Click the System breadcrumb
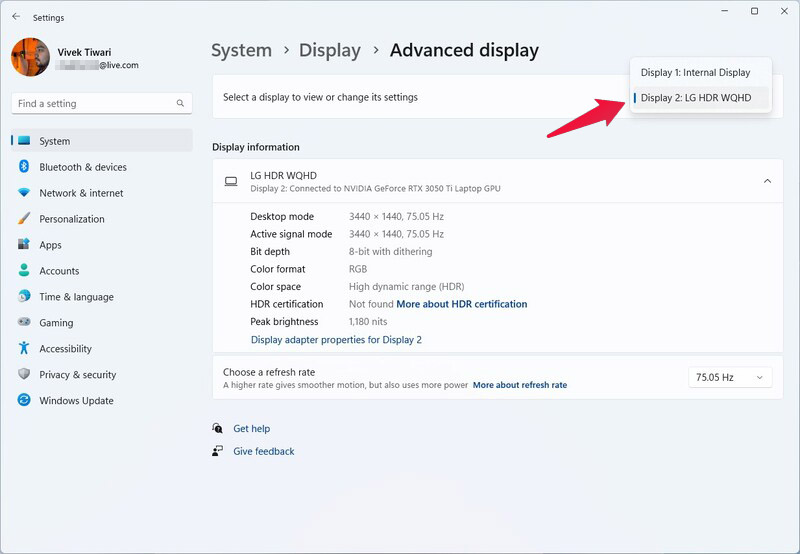The image size is (800, 554). coord(241,50)
